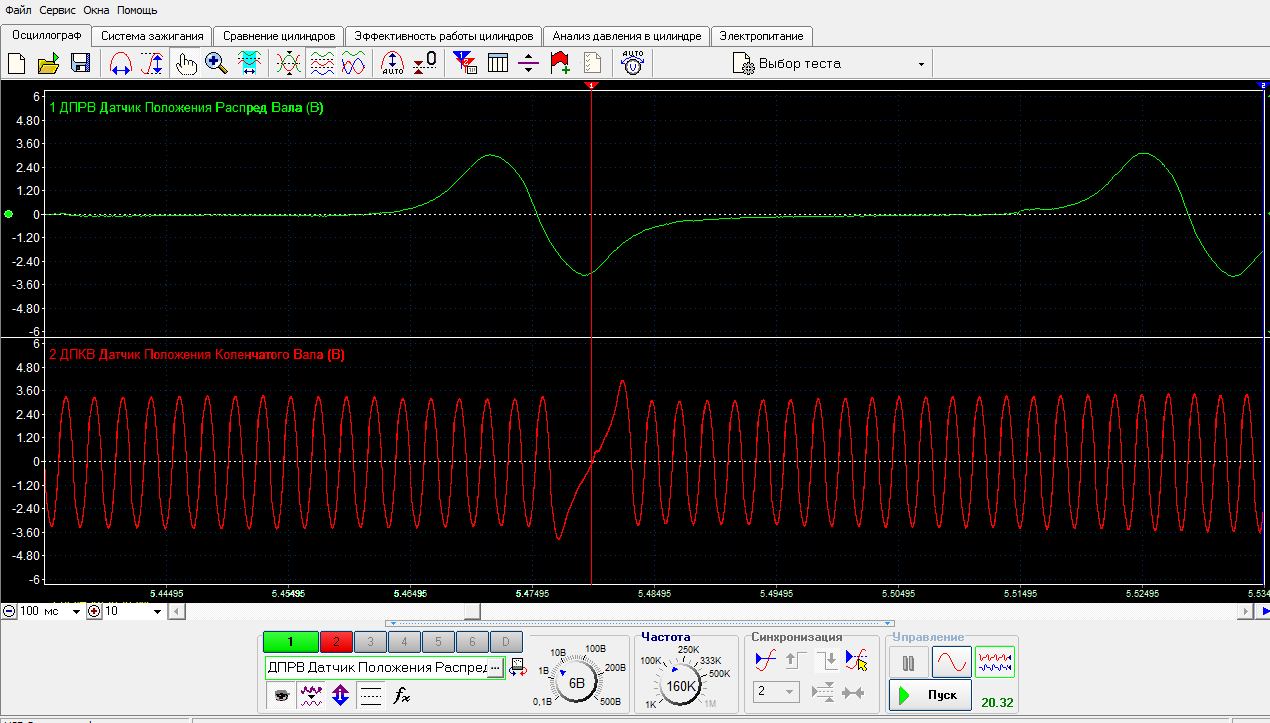Toggle green channel 1 button

pyautogui.click(x=290, y=642)
